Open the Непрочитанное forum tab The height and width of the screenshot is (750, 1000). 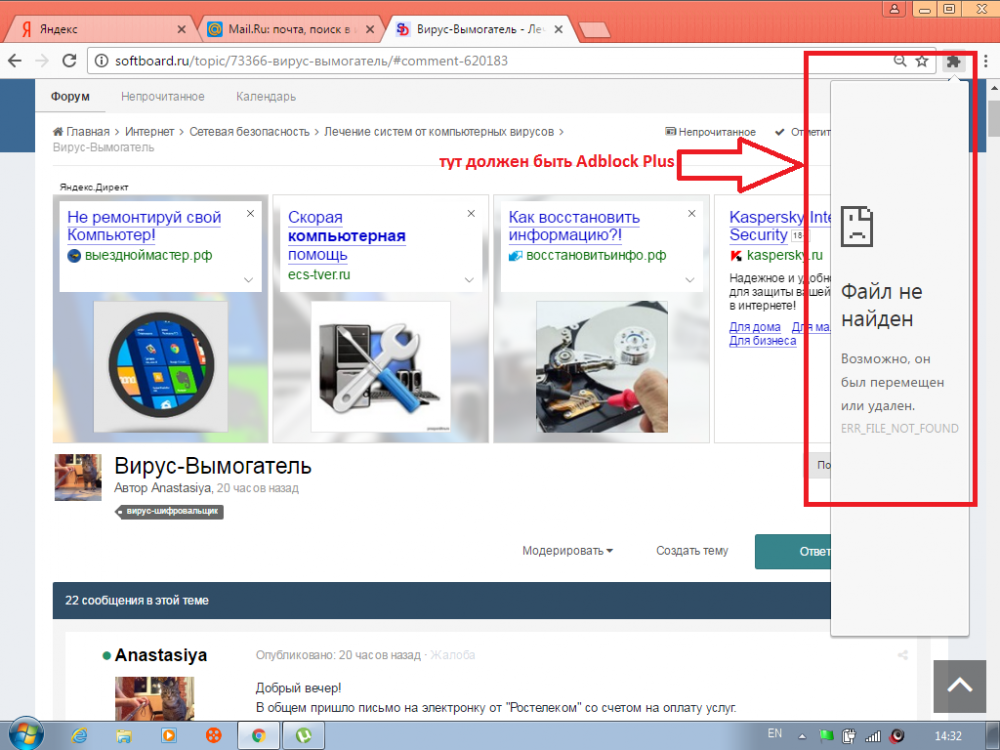click(x=163, y=97)
